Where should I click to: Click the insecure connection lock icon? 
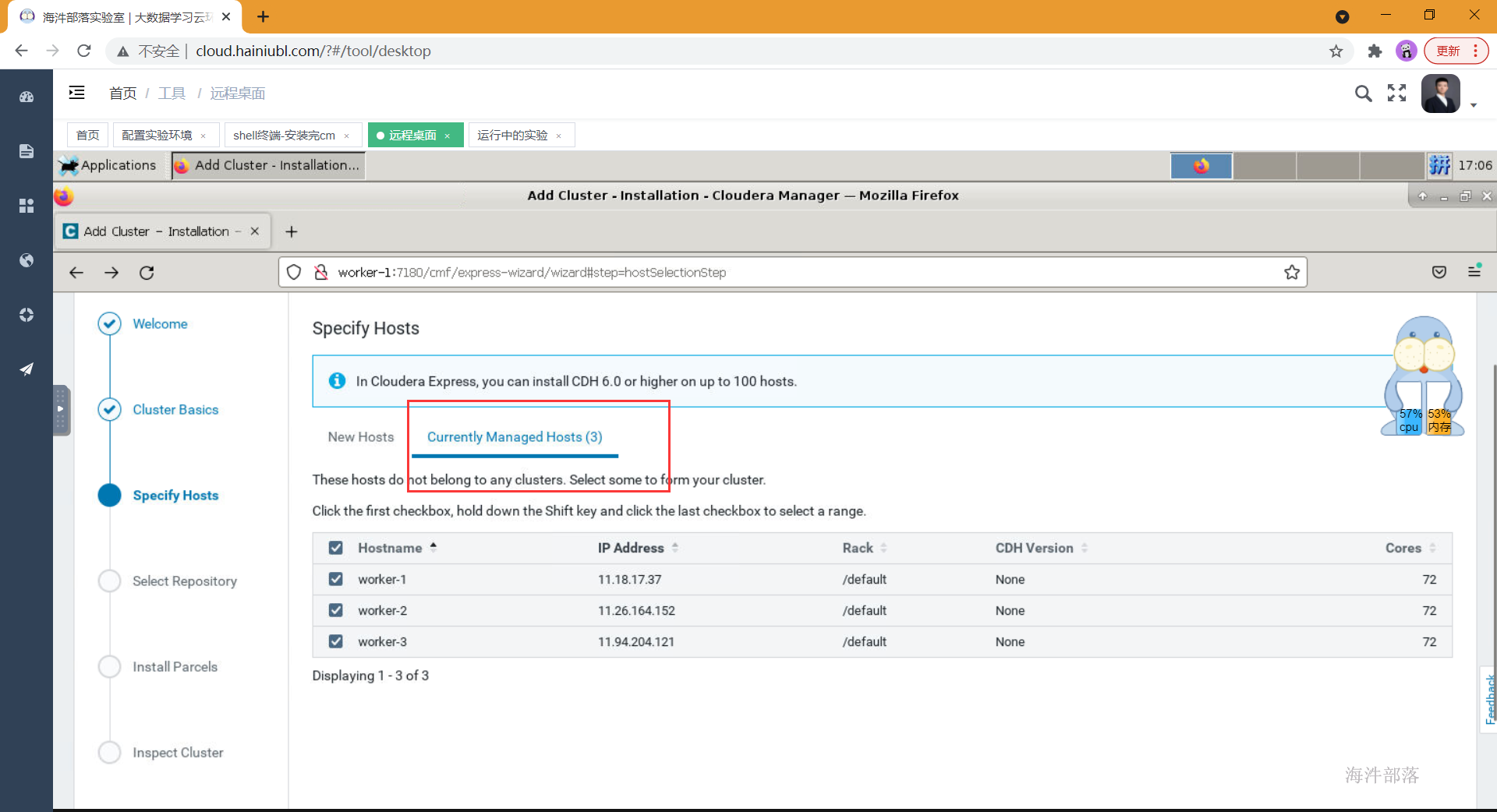pyautogui.click(x=320, y=272)
